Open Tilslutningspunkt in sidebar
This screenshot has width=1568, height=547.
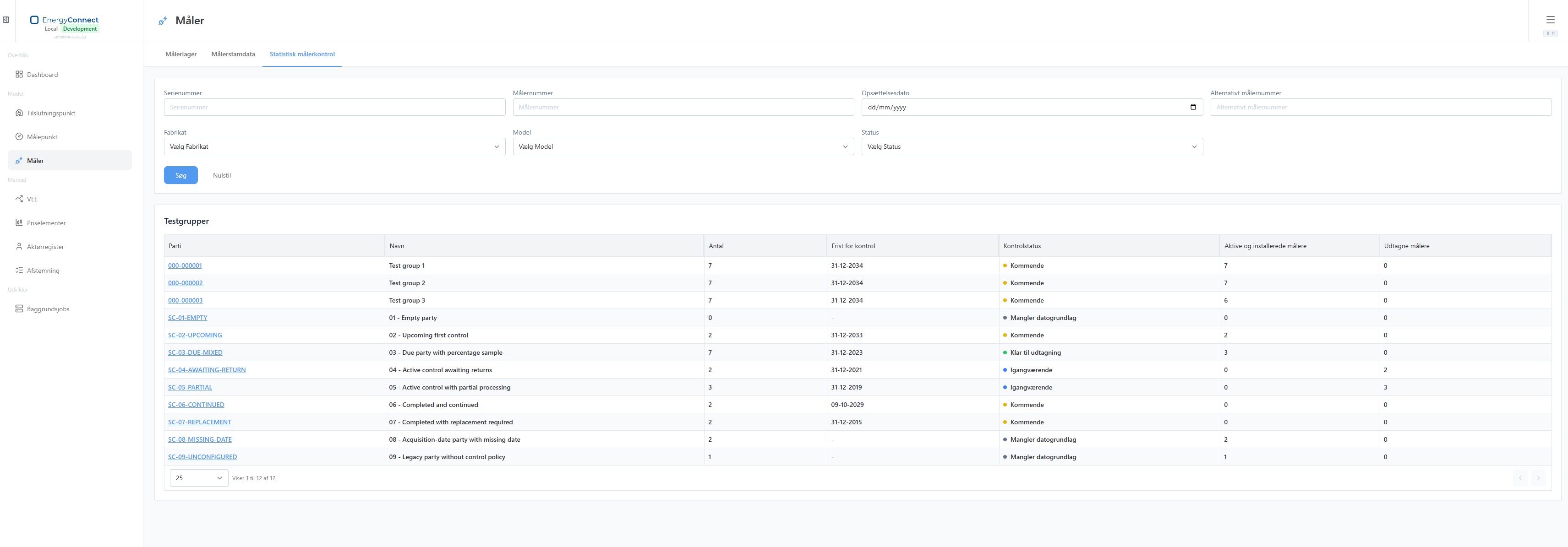click(69, 113)
